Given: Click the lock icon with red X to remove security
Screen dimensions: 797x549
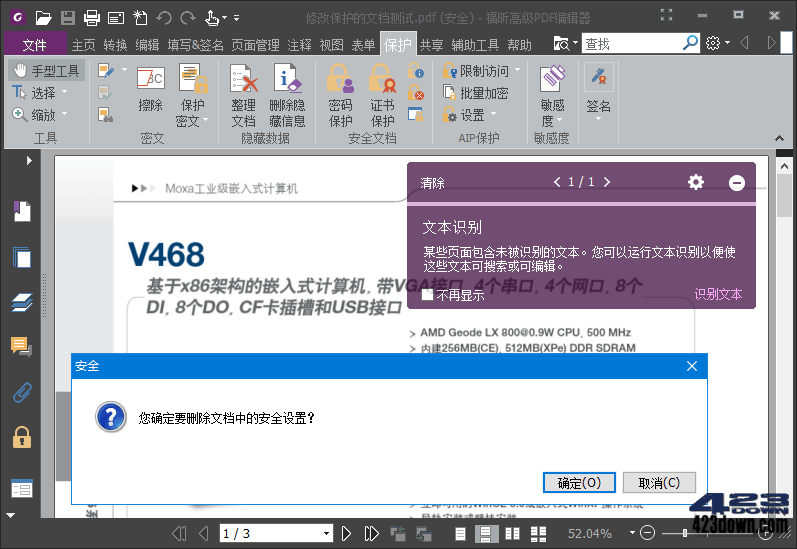Looking at the screenshot, I should (415, 92).
